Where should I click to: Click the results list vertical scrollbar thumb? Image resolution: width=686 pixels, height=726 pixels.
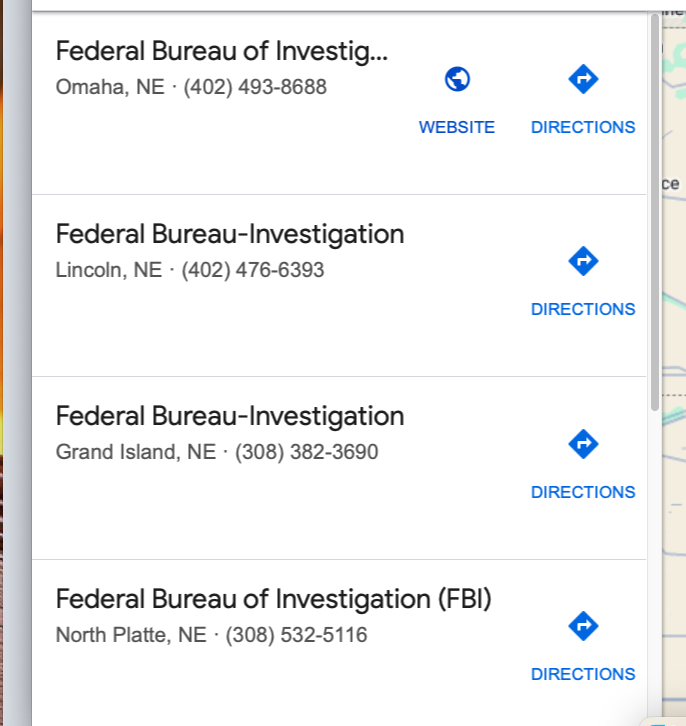(x=655, y=212)
